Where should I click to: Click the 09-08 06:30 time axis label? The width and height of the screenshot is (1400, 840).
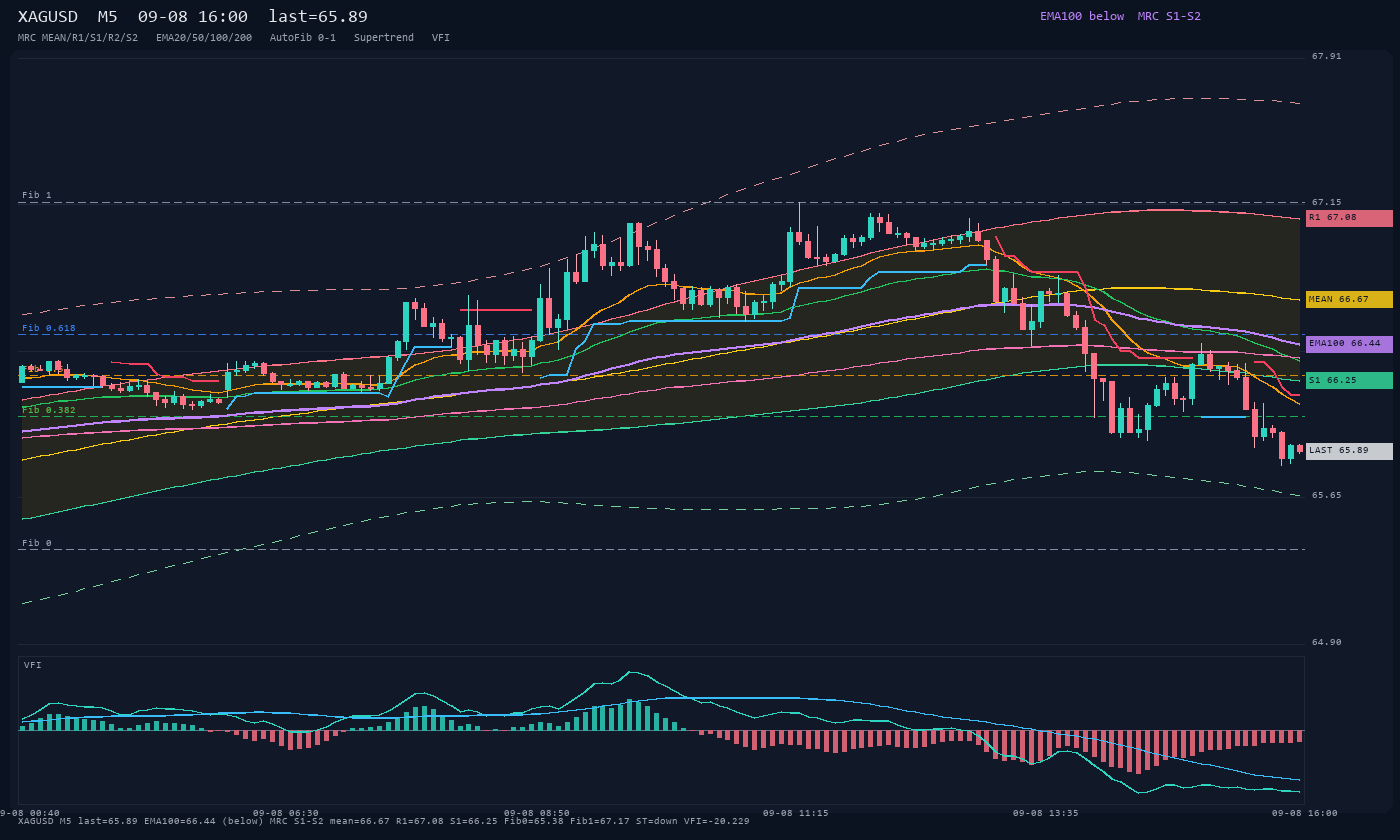point(286,813)
